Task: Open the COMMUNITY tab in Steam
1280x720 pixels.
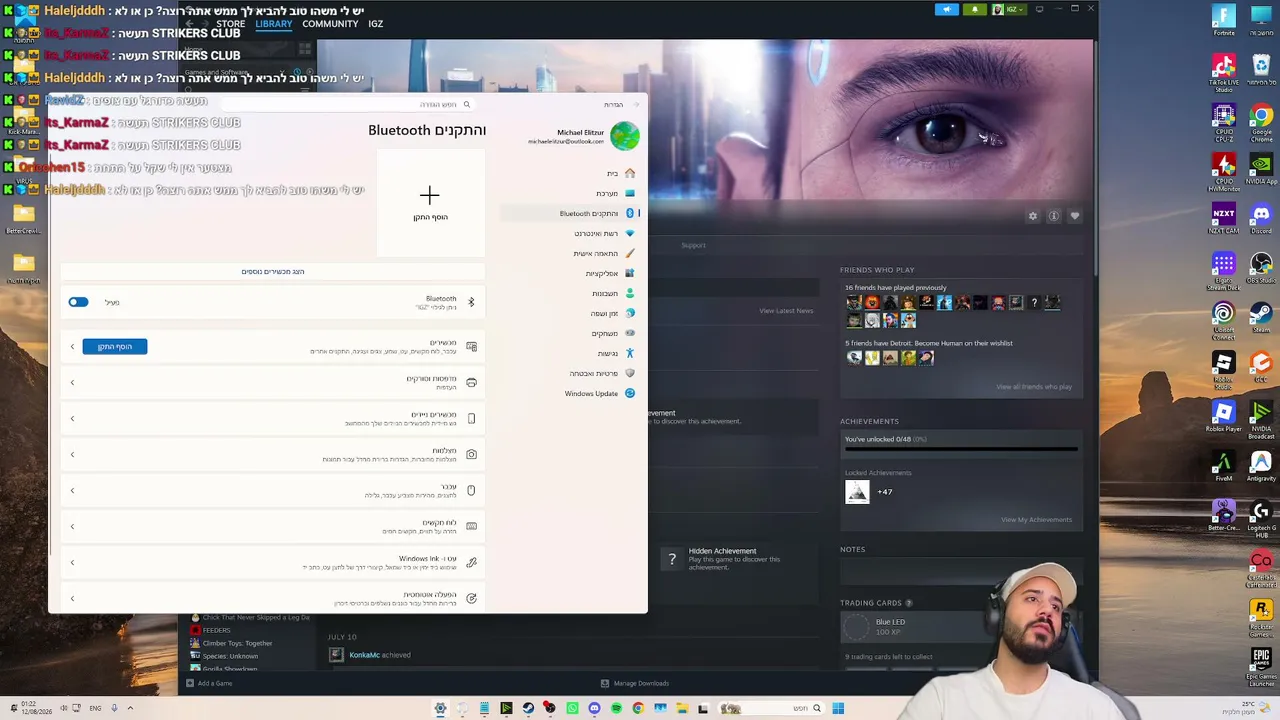Action: coord(330,24)
